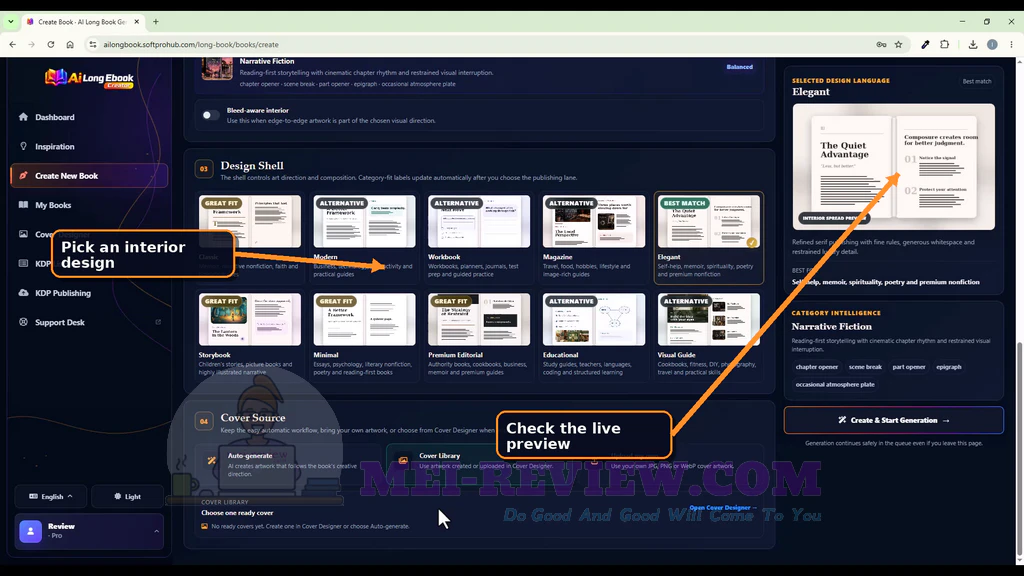Select the Educational design shell card
This screenshot has height=576, width=1024.
[x=594, y=336]
